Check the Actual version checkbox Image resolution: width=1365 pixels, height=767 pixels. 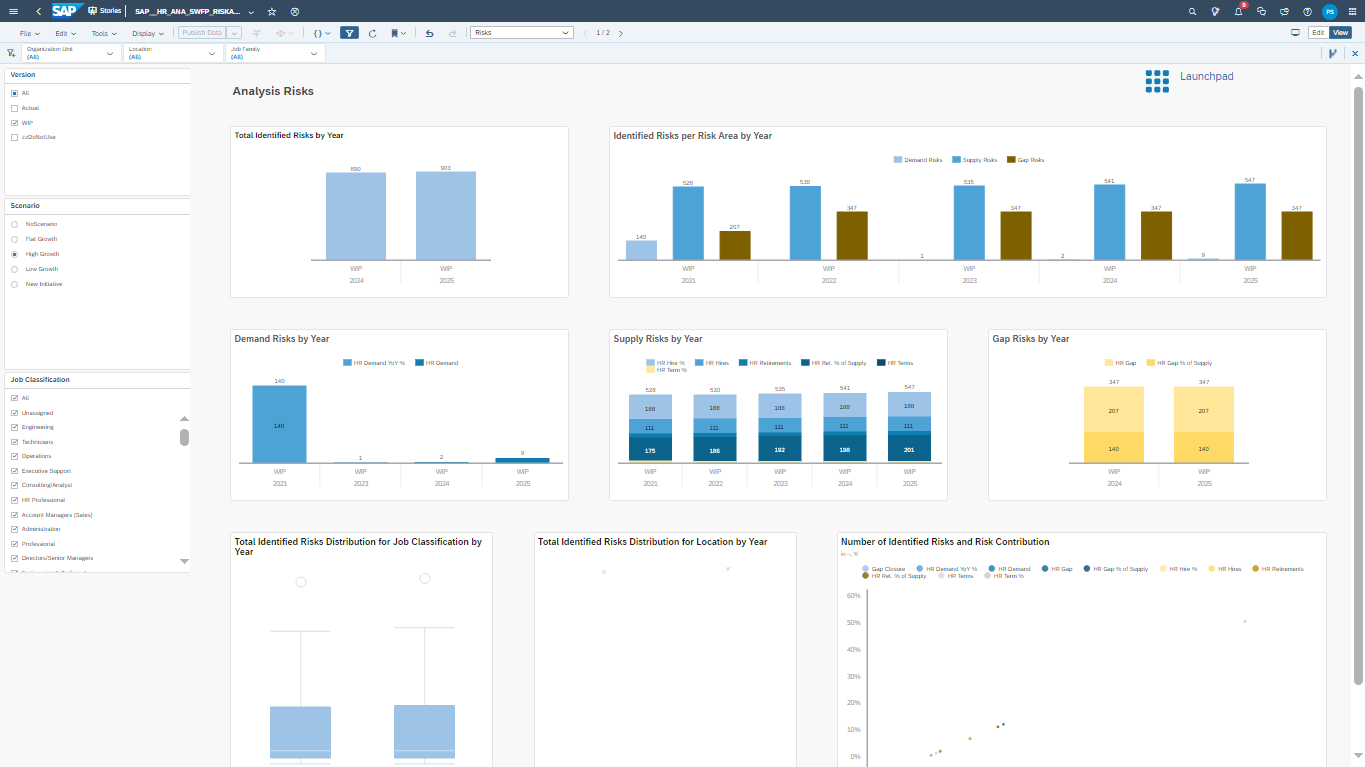14,108
